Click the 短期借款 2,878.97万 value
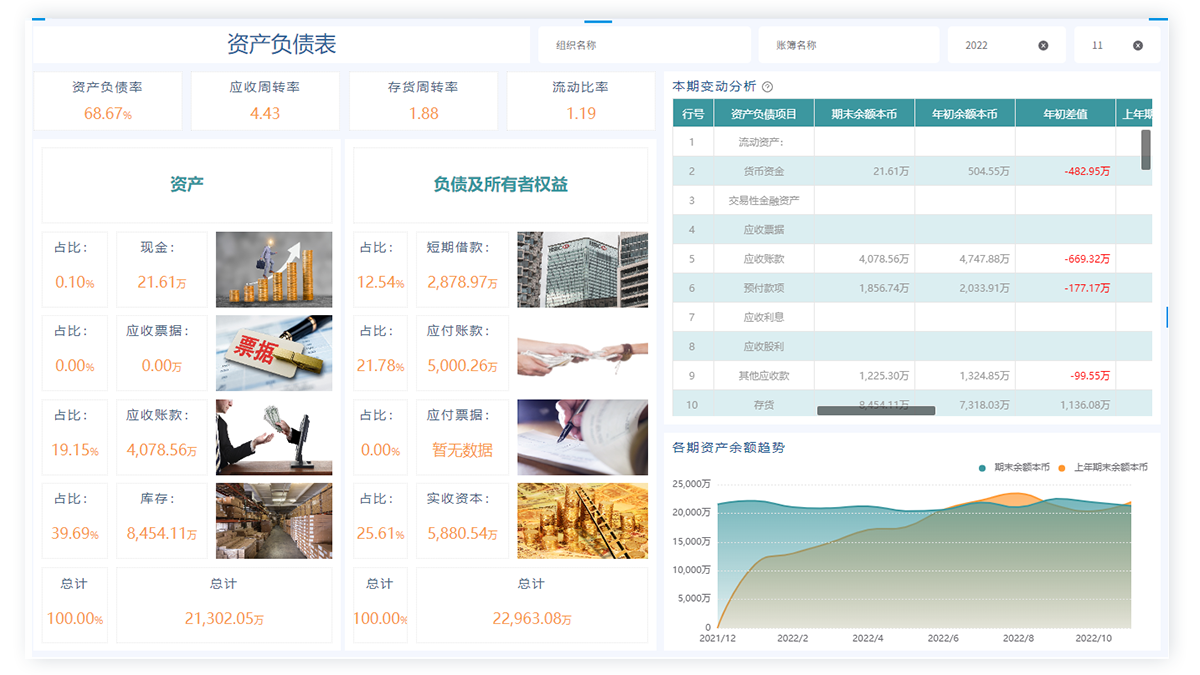Viewport: 1200px width, 675px height. point(462,283)
